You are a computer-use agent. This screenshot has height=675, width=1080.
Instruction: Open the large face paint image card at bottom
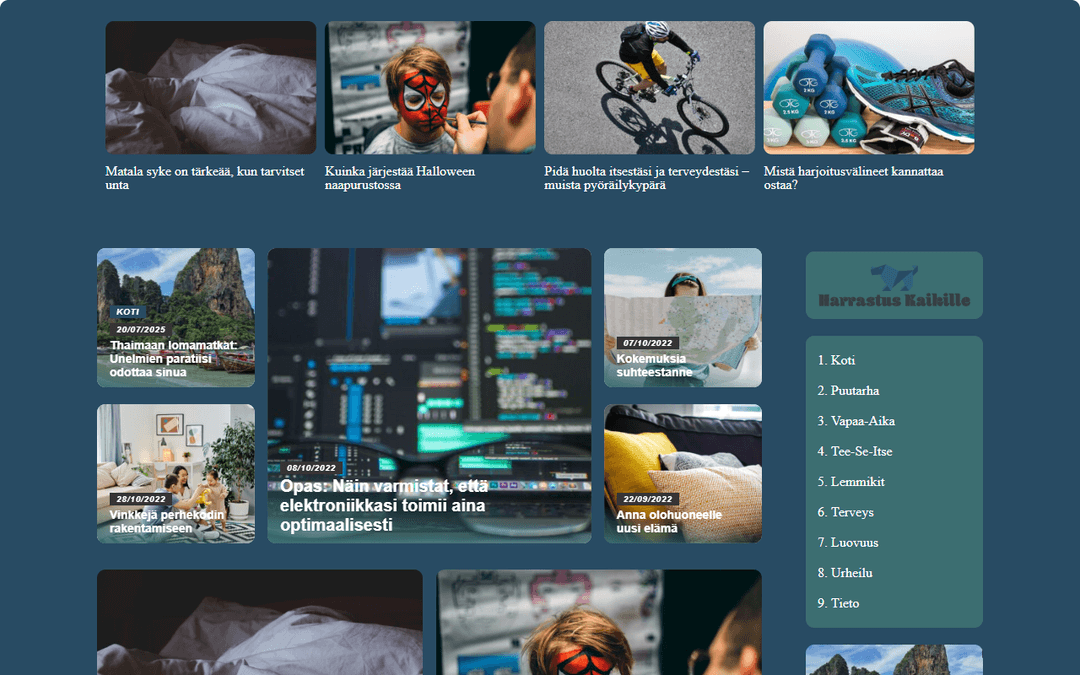point(599,622)
